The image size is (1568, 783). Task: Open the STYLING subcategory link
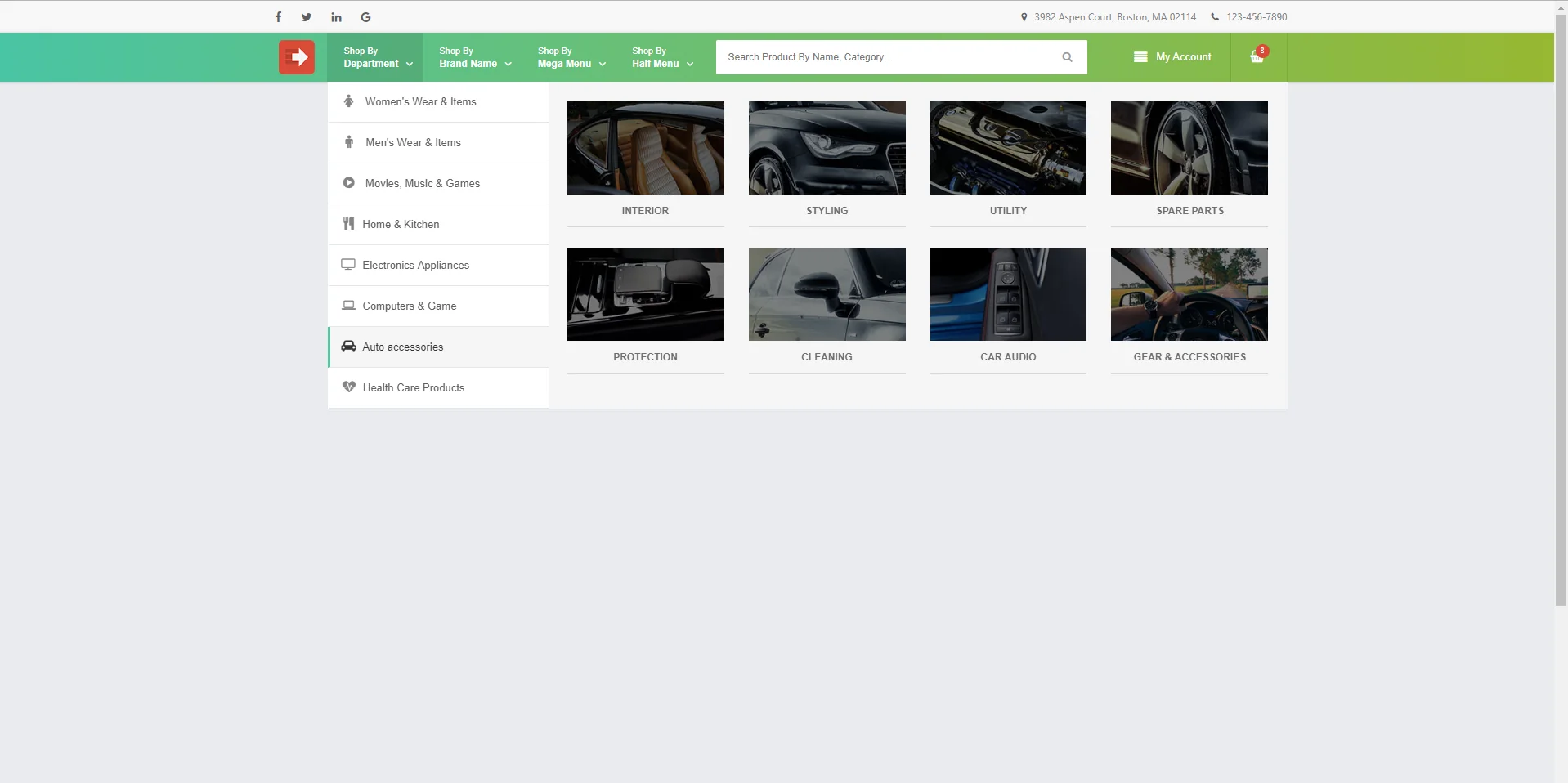[827, 211]
